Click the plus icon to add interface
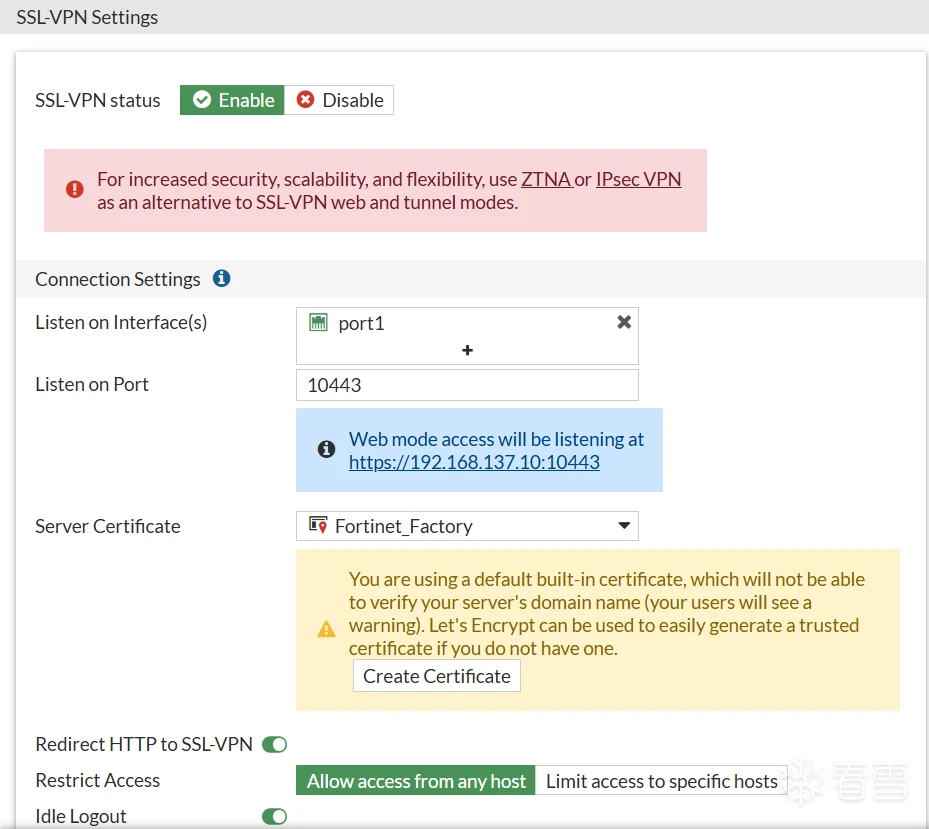Image resolution: width=929 pixels, height=829 pixels. [x=467, y=350]
